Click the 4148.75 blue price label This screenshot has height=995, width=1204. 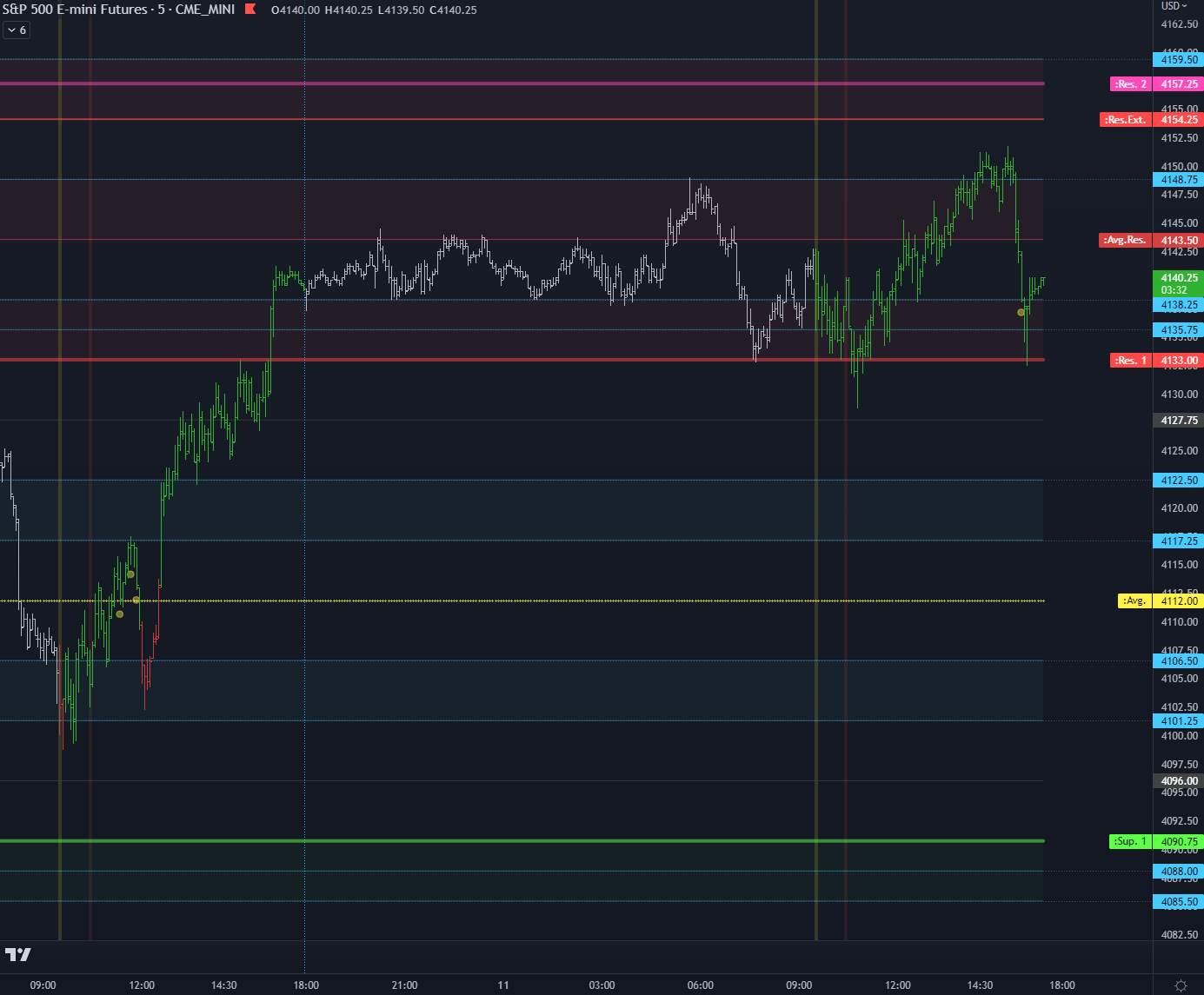1179,180
